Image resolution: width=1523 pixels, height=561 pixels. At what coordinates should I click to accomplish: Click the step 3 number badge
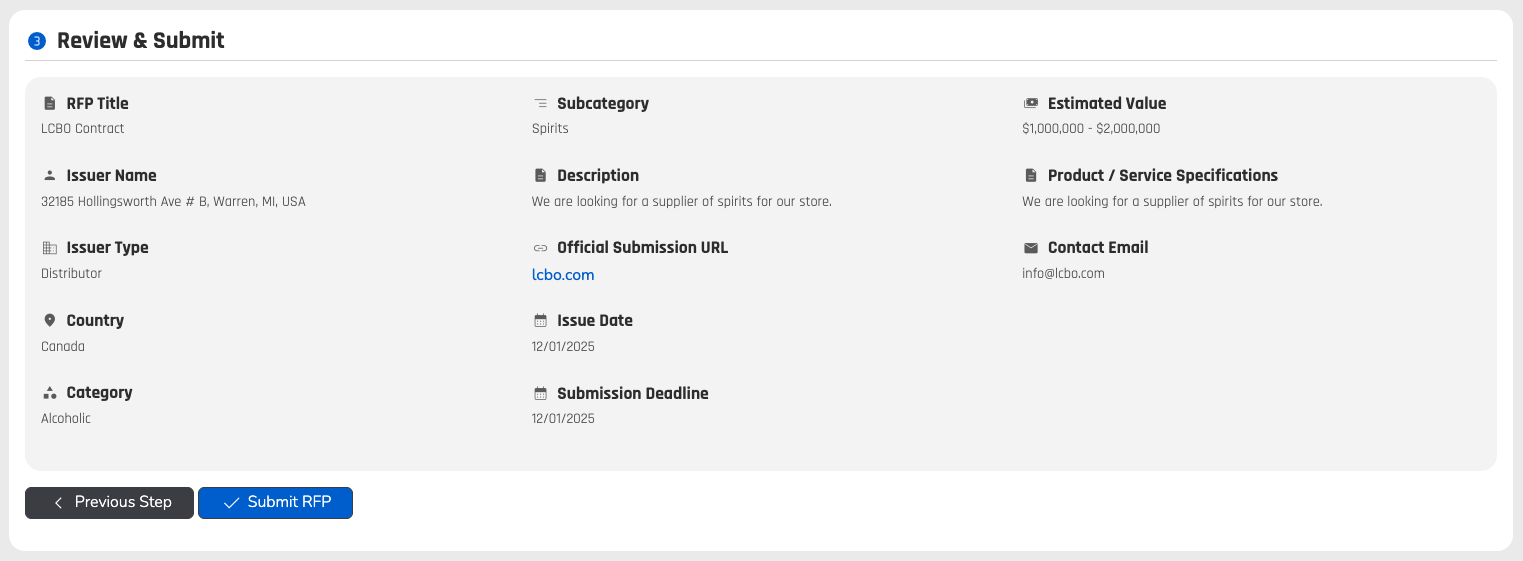point(37,41)
